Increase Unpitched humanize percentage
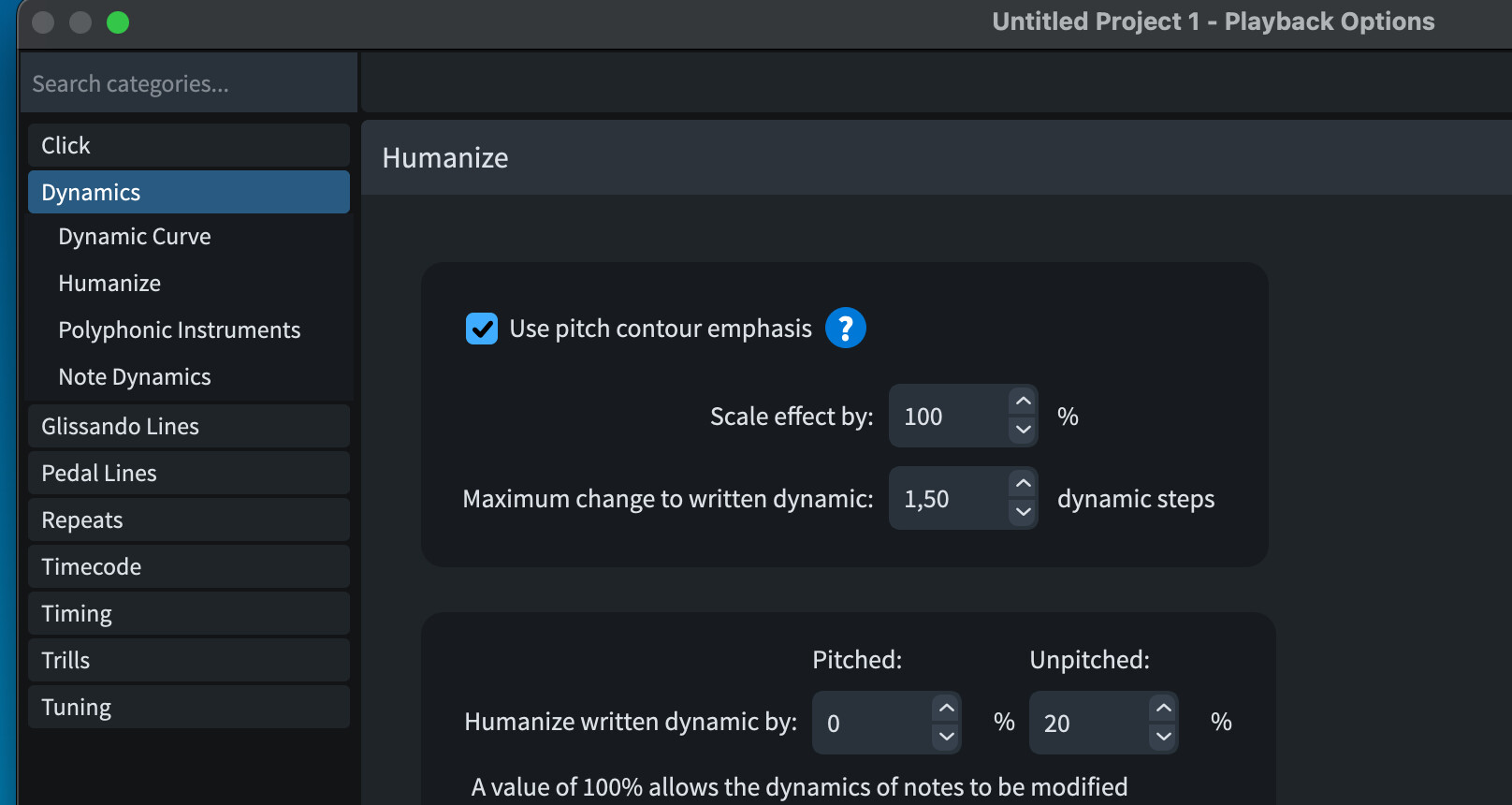This screenshot has width=1512, height=805. (x=1164, y=709)
